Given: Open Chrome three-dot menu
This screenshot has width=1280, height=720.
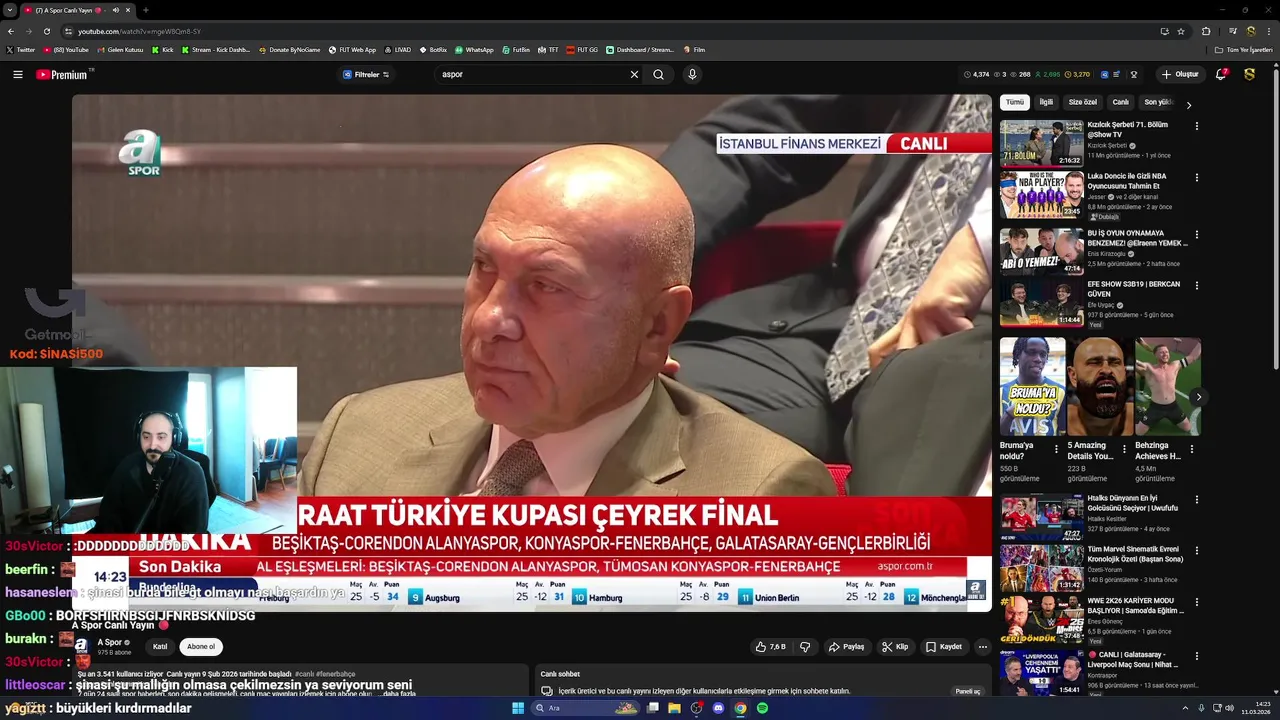Looking at the screenshot, I should (1268, 31).
